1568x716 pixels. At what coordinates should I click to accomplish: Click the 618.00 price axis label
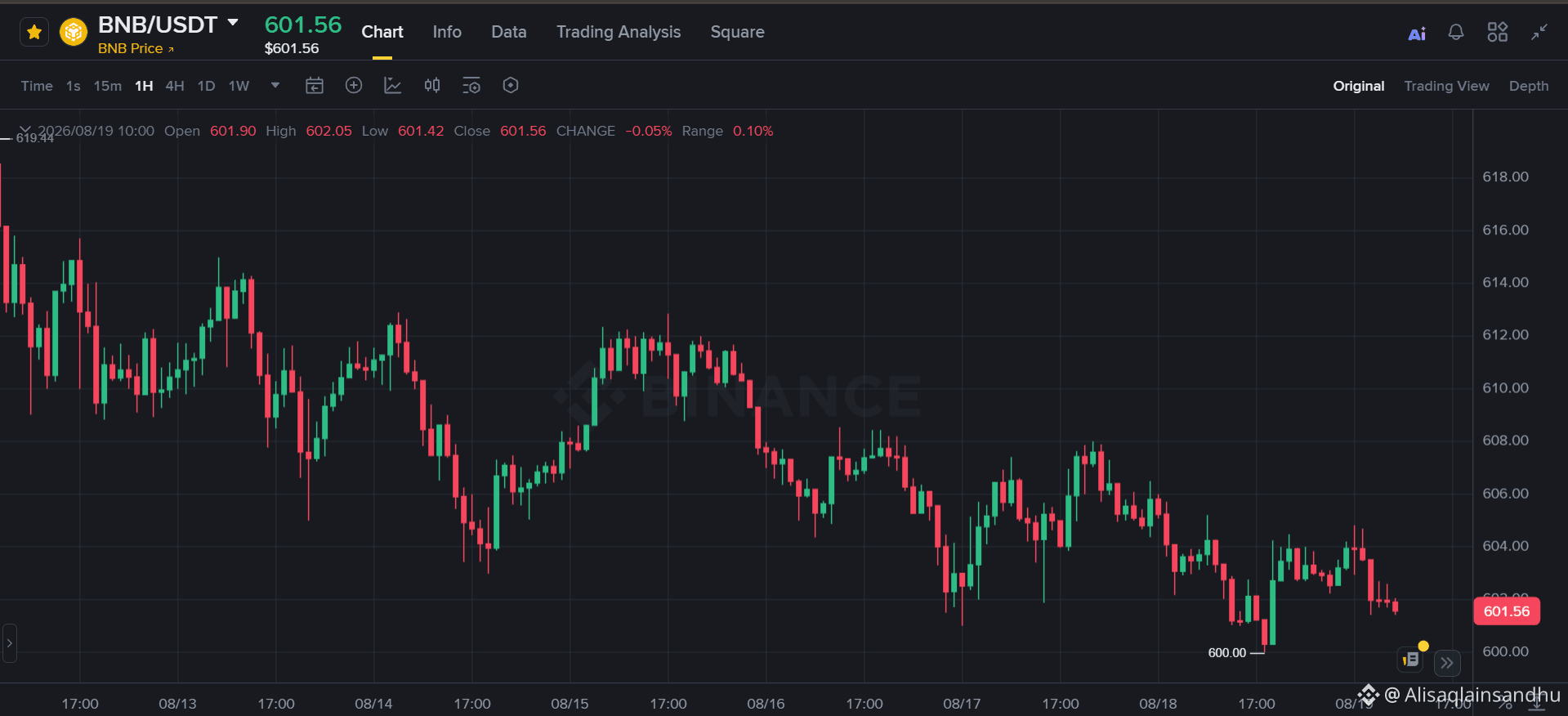(1505, 177)
